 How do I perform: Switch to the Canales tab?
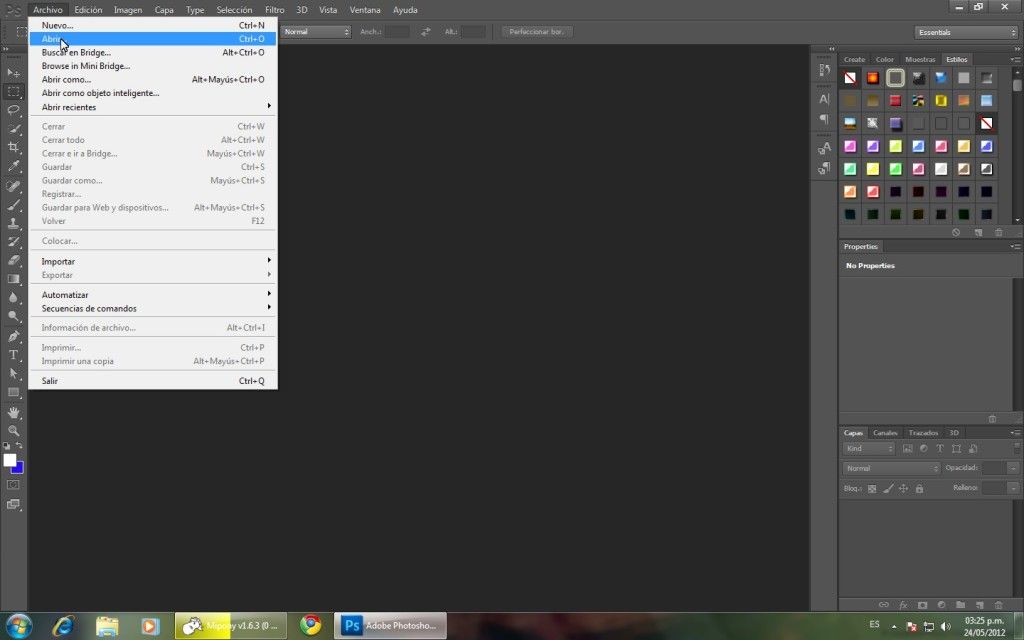886,433
